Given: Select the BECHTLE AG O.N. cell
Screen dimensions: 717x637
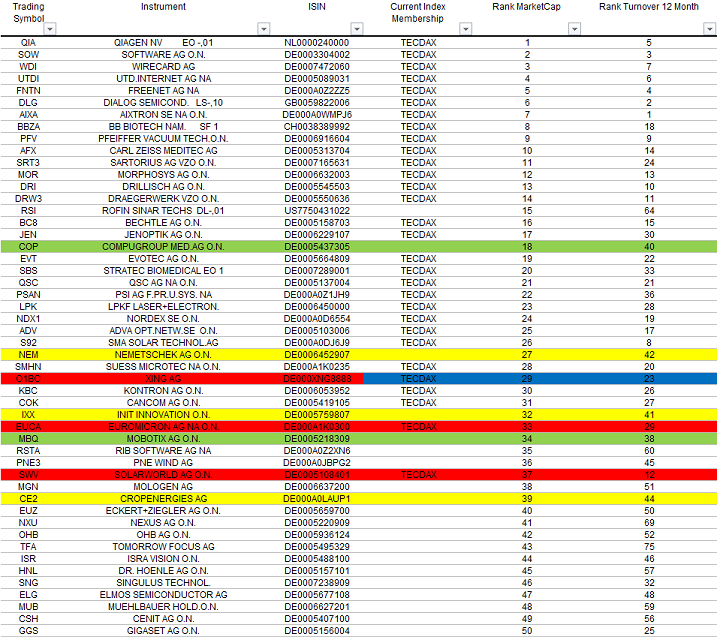Looking at the screenshot, I should [x=163, y=223].
